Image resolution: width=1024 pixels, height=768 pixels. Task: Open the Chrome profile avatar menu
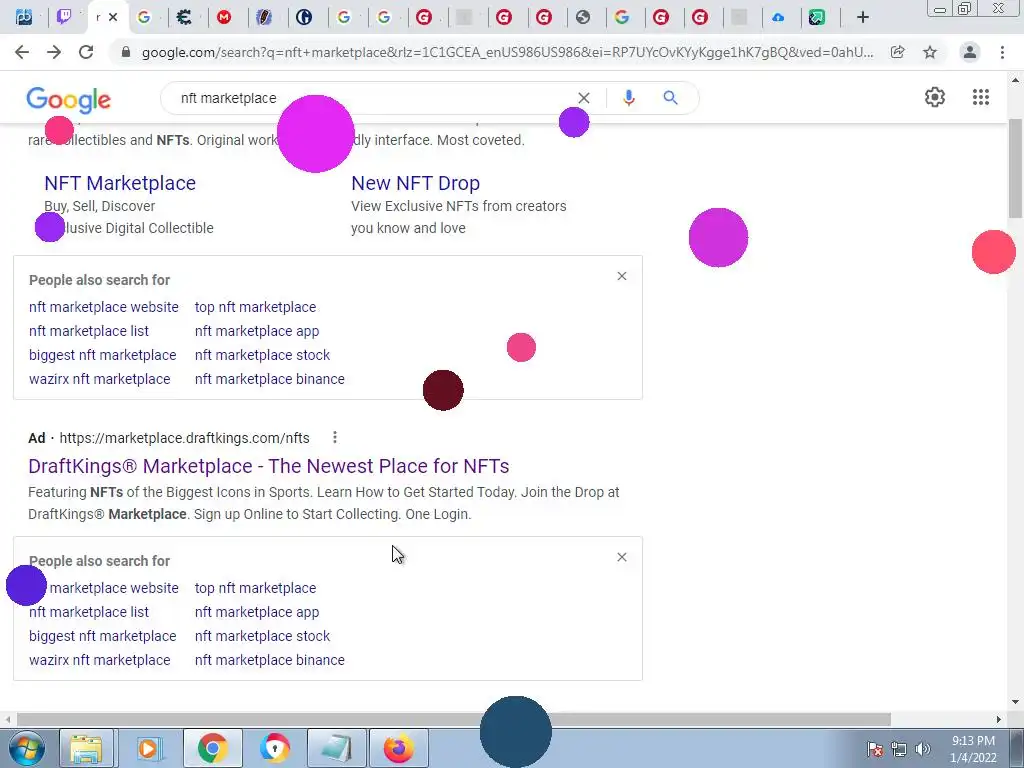pos(970,52)
